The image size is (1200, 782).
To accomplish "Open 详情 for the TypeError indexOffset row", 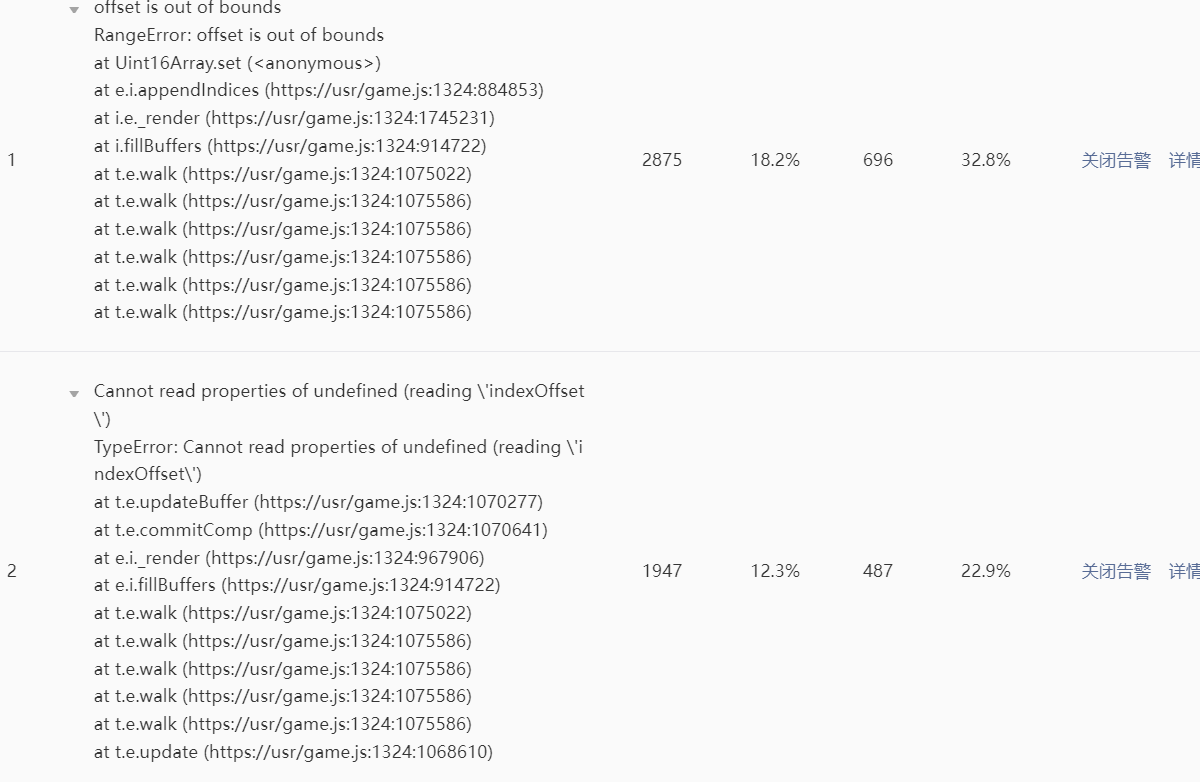I will point(1184,571).
